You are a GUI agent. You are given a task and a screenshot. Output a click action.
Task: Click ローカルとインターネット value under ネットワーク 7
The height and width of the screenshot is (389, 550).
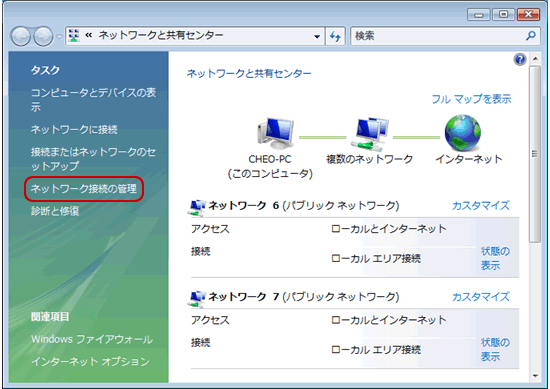[x=389, y=320]
